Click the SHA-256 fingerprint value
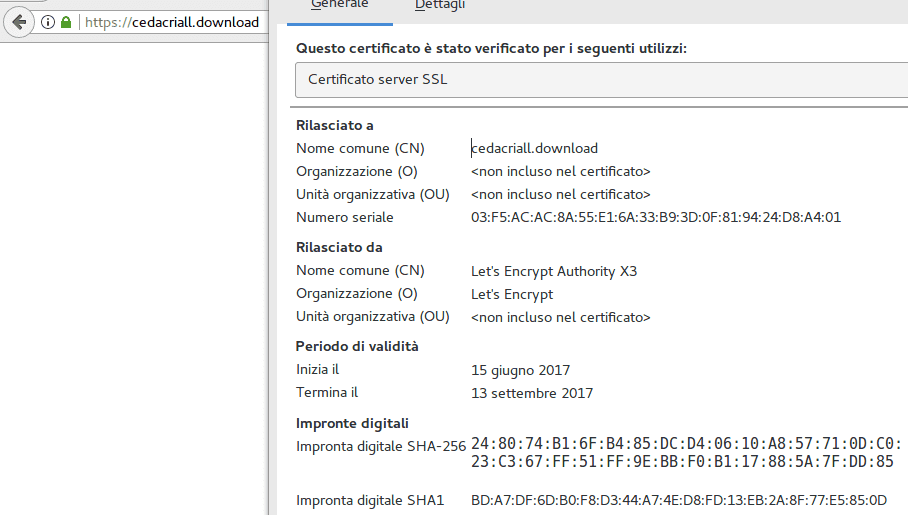 (686, 452)
